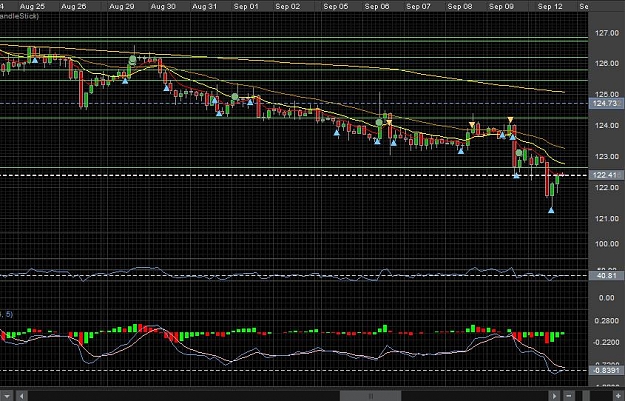Image resolution: width=625 pixels, height=401 pixels.
Task: Click the Aug 29 date label
Action: coord(122,6)
